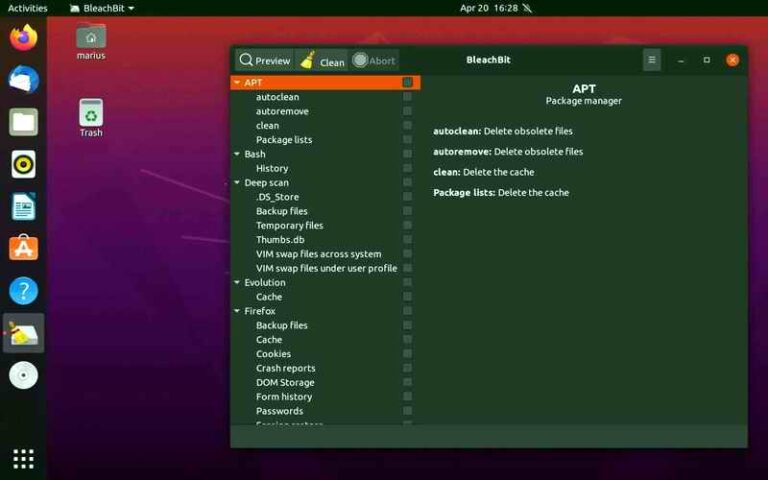768x480 pixels.
Task: Check the Bash History checkbox
Action: coord(407,169)
